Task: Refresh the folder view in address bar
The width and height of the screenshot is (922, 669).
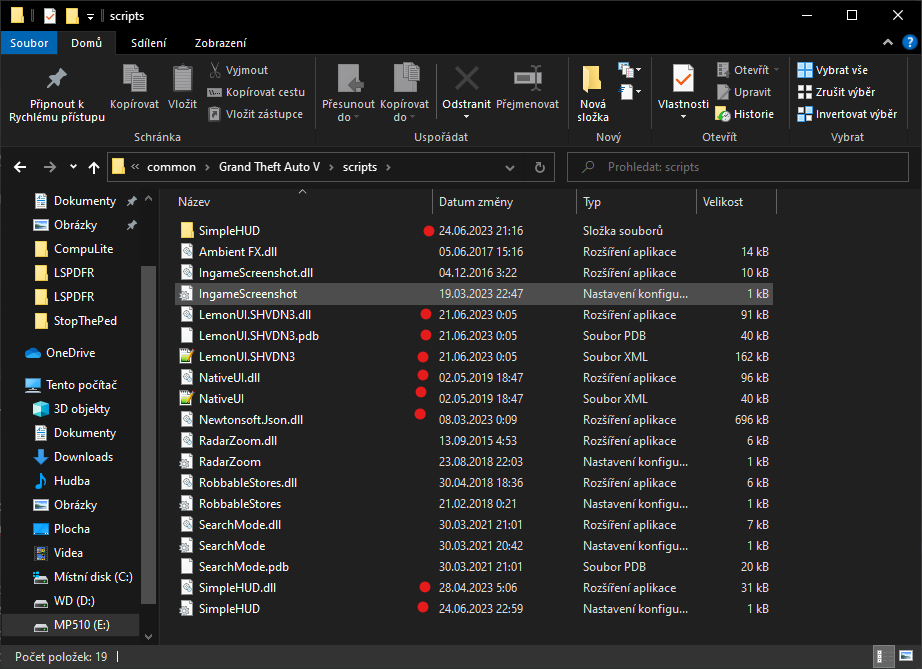Action: [540, 167]
